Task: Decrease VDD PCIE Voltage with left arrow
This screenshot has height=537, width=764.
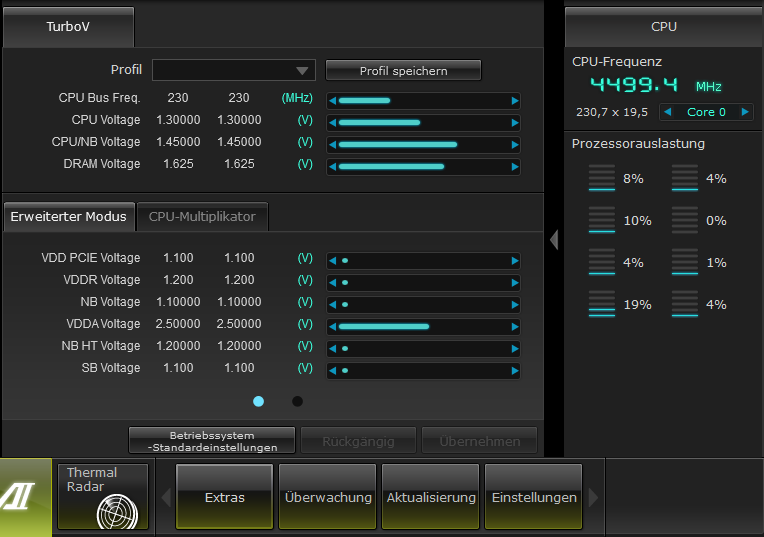Action: [x=332, y=261]
